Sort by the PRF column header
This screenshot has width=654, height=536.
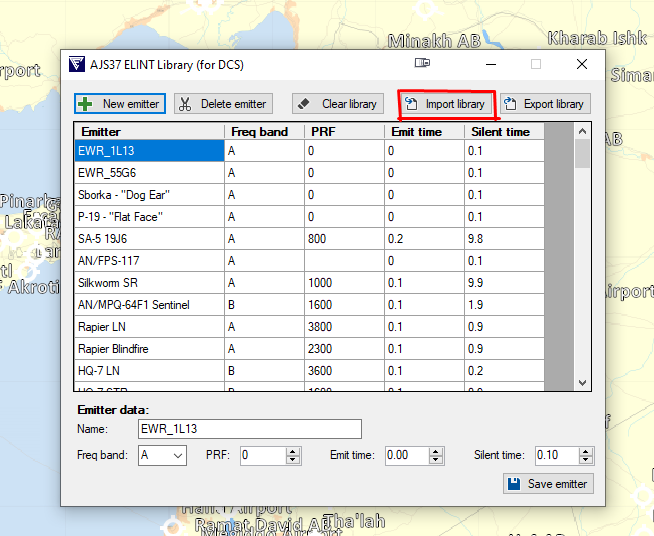click(345, 132)
